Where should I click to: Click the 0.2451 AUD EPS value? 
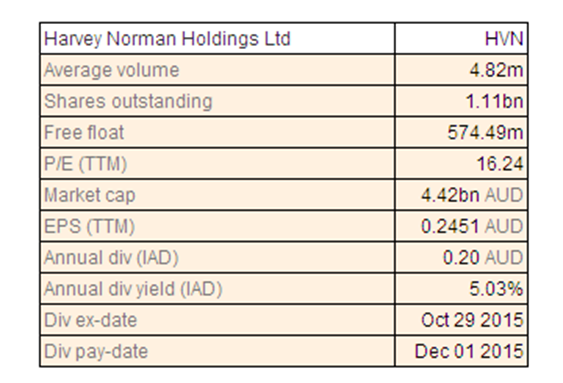[472, 226]
